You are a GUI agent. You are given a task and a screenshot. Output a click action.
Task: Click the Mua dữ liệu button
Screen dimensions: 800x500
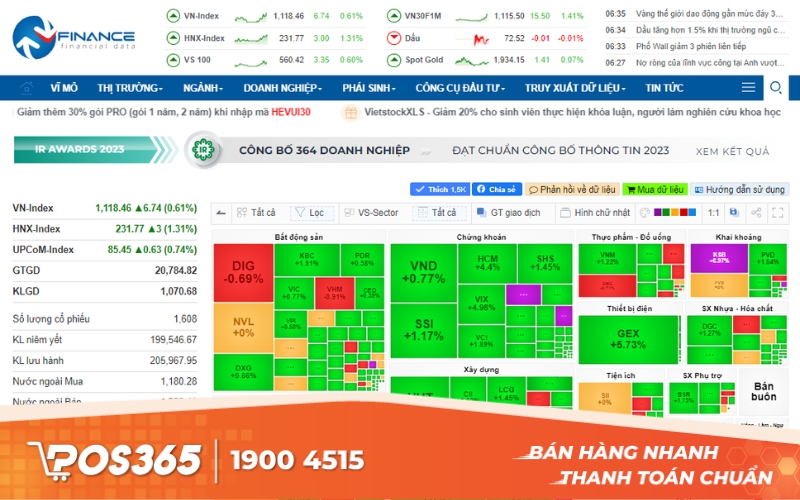[x=655, y=189]
